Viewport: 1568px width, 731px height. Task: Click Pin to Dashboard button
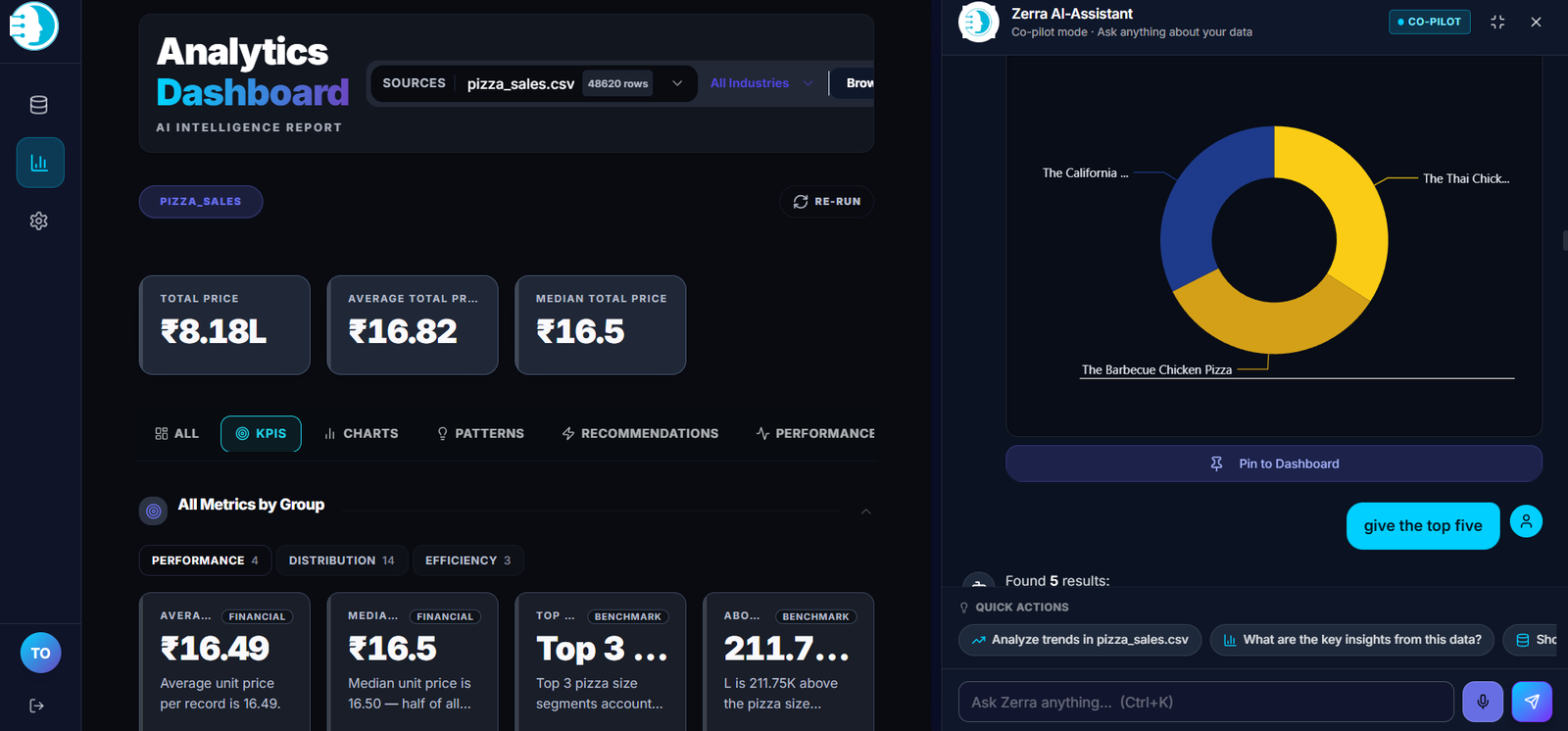point(1274,463)
